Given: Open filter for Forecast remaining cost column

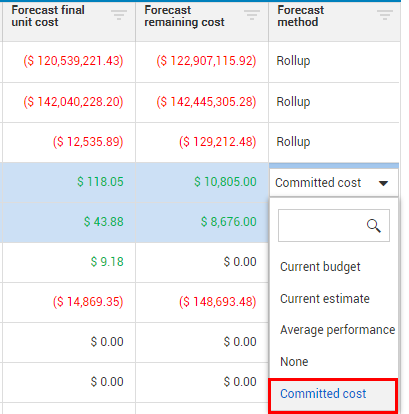Looking at the screenshot, I should pos(252,15).
